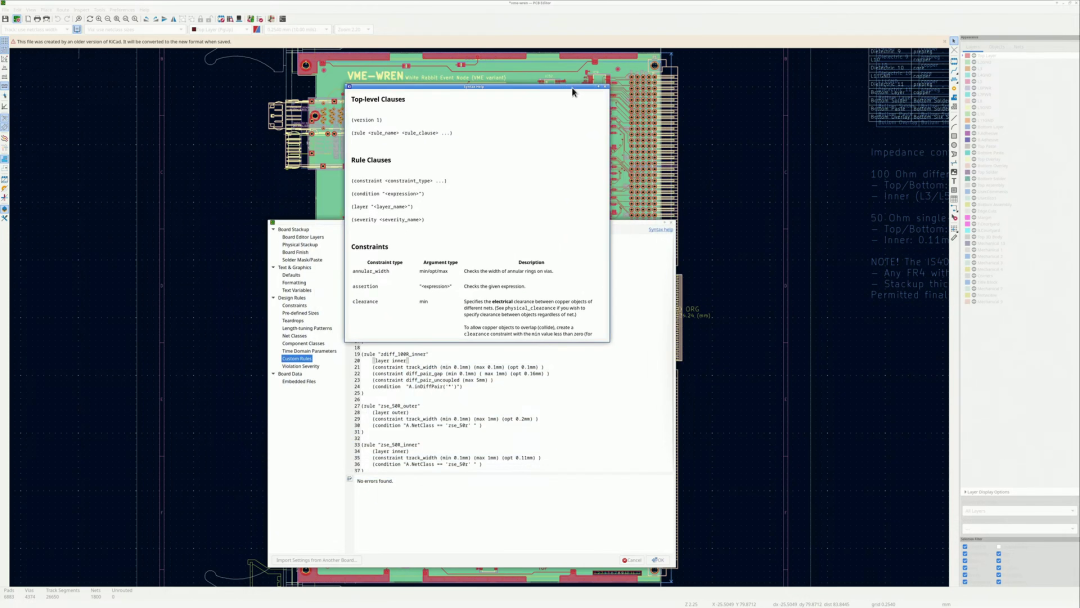Screen dimensions: 1080x608
Task: Open the zoom level dropdown
Action: pos(354,30)
